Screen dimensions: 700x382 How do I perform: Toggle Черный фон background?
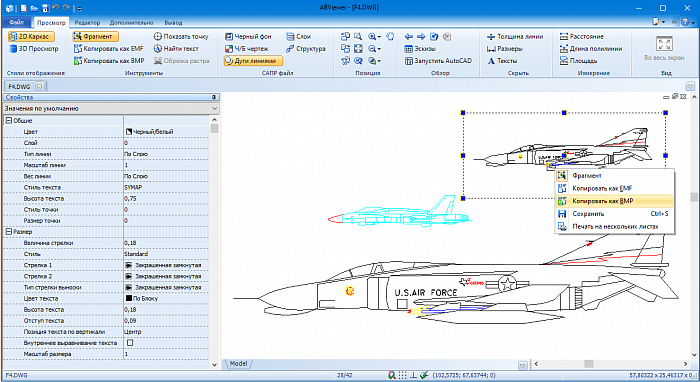(248, 37)
